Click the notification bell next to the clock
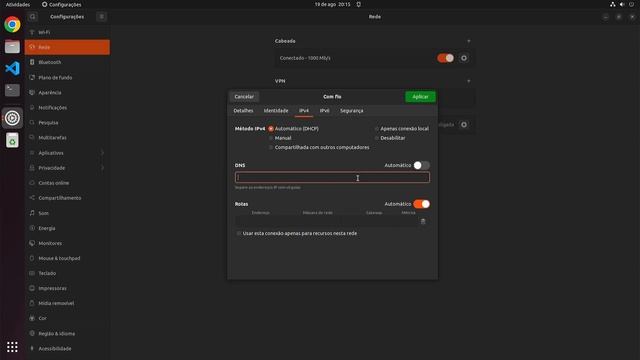Screen dimensions: 640x360 pos(358,4)
